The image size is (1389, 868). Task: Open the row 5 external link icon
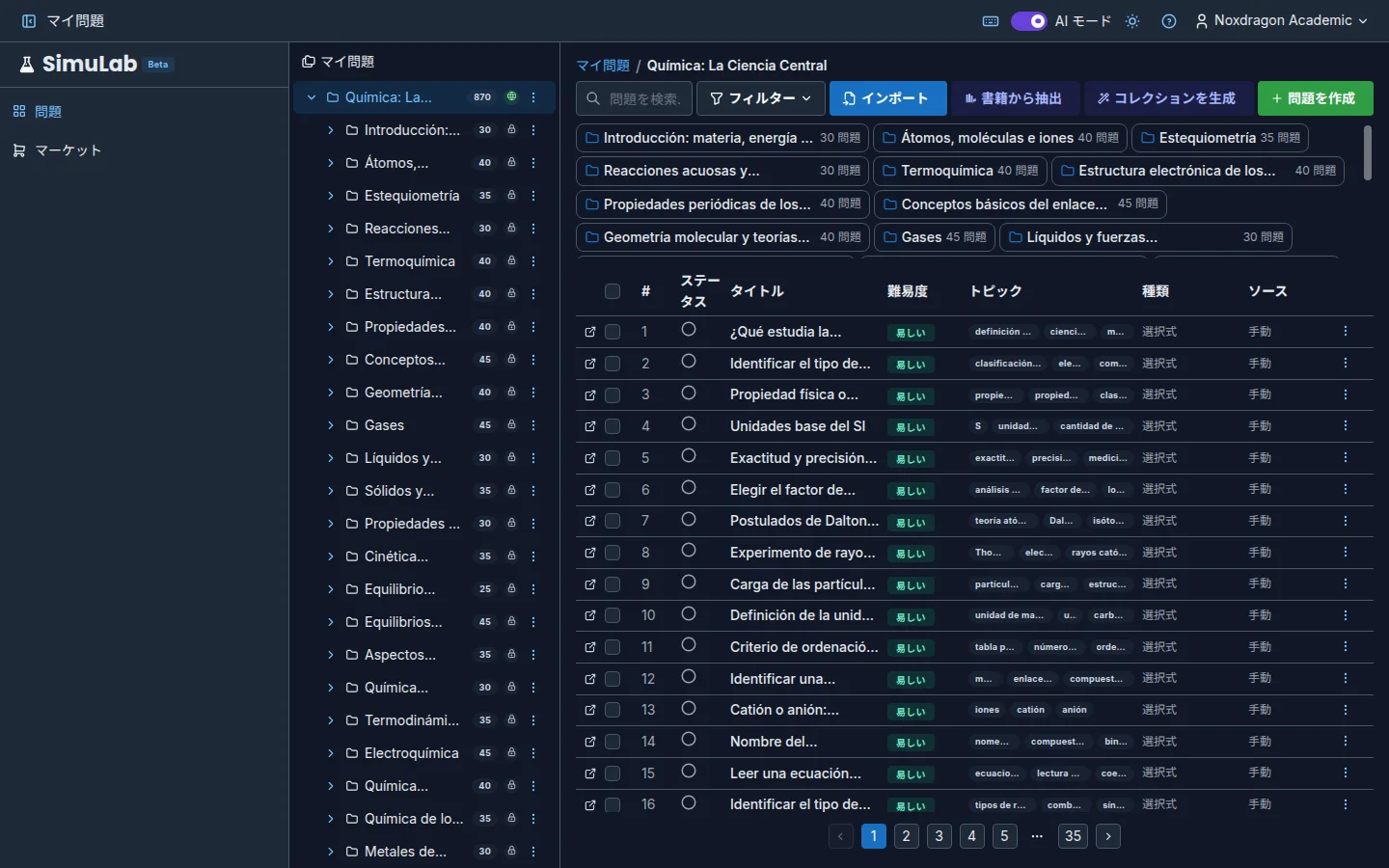coord(590,458)
